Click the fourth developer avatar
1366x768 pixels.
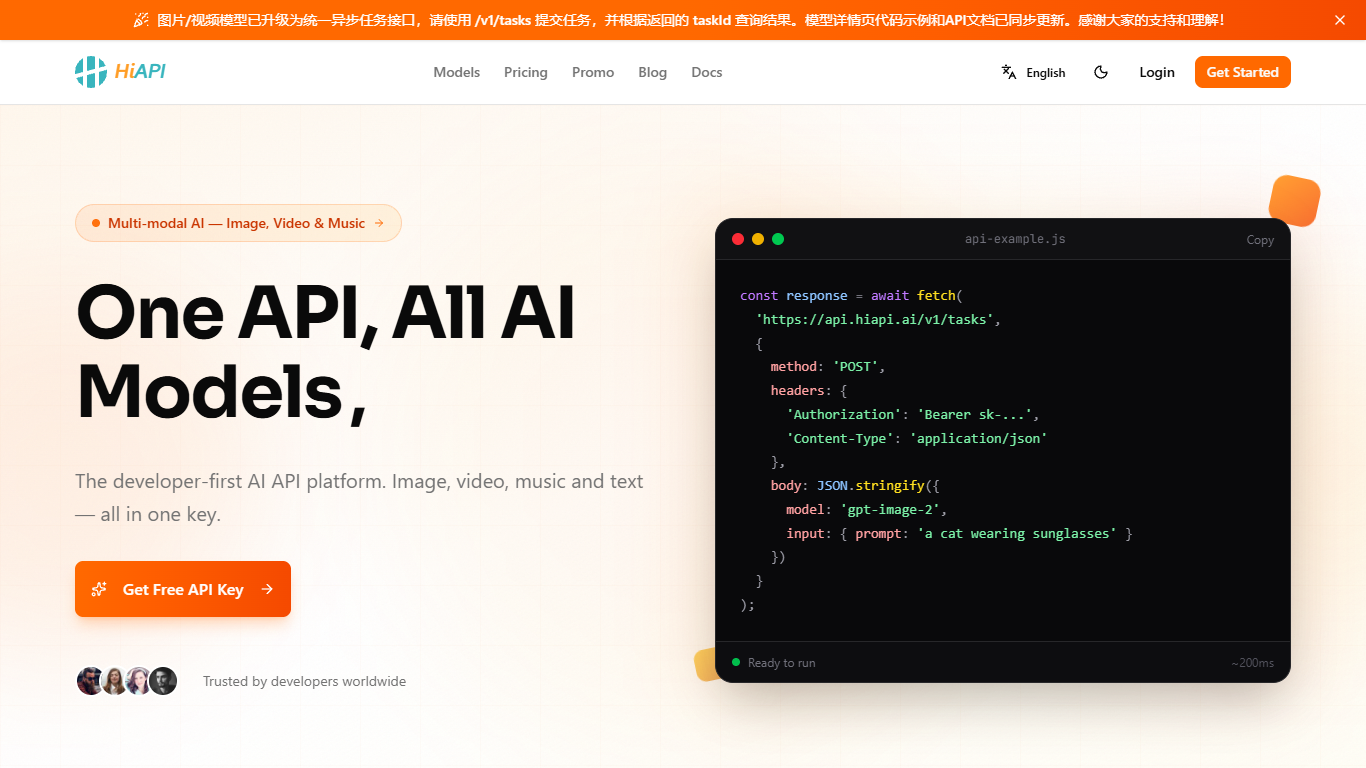point(163,681)
